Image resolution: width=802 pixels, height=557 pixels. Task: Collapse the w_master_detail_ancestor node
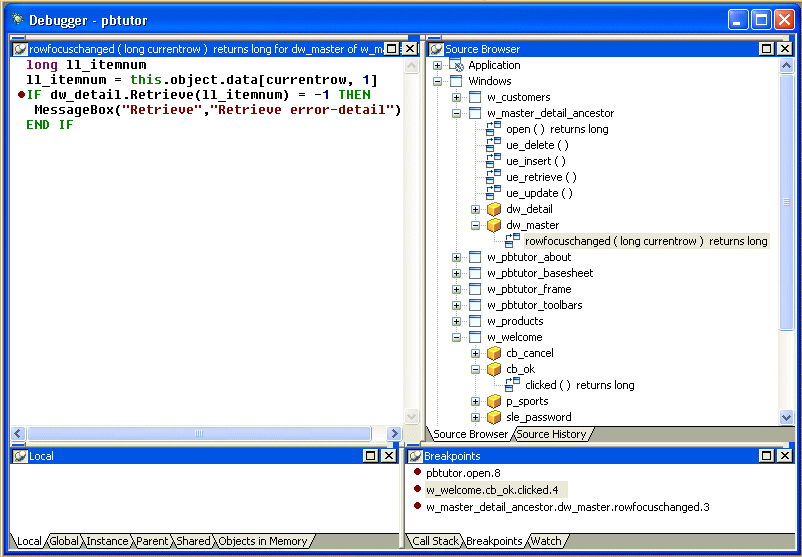tap(456, 113)
